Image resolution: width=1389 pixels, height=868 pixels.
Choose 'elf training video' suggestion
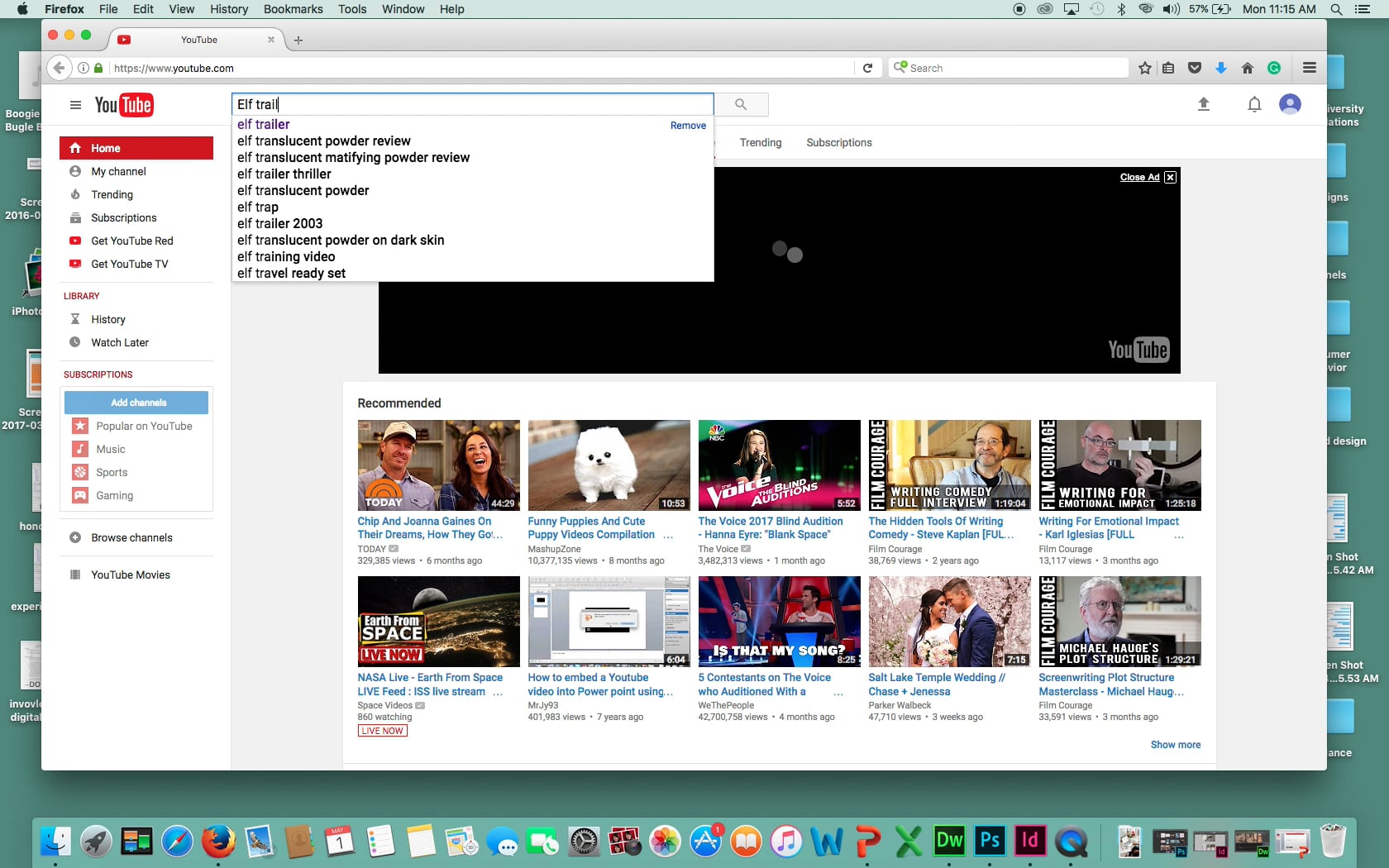472,256
